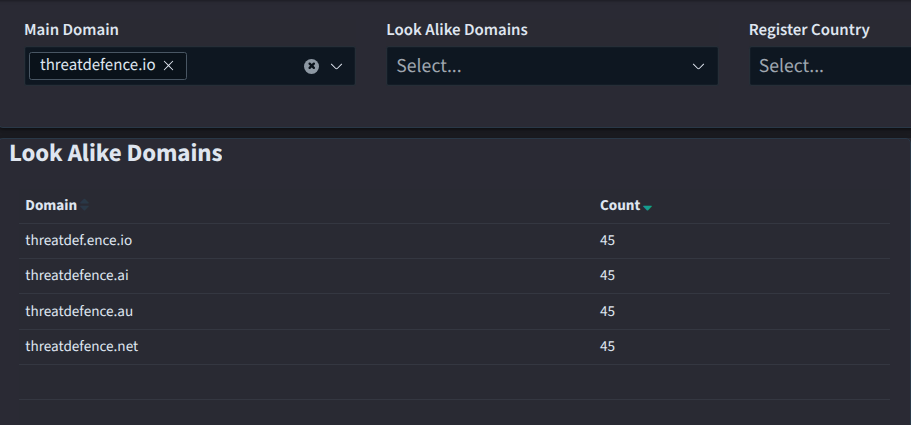Remove the threatdefence.io chip with its x

[169, 65]
